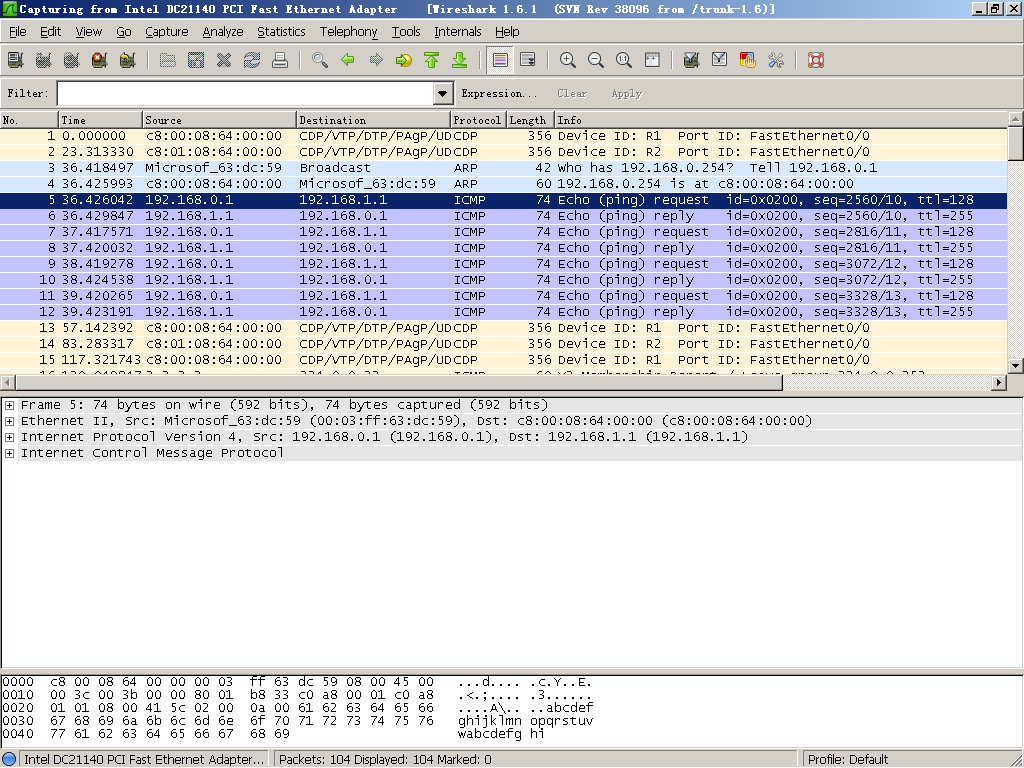Click inside the Filter input field

click(x=246, y=93)
